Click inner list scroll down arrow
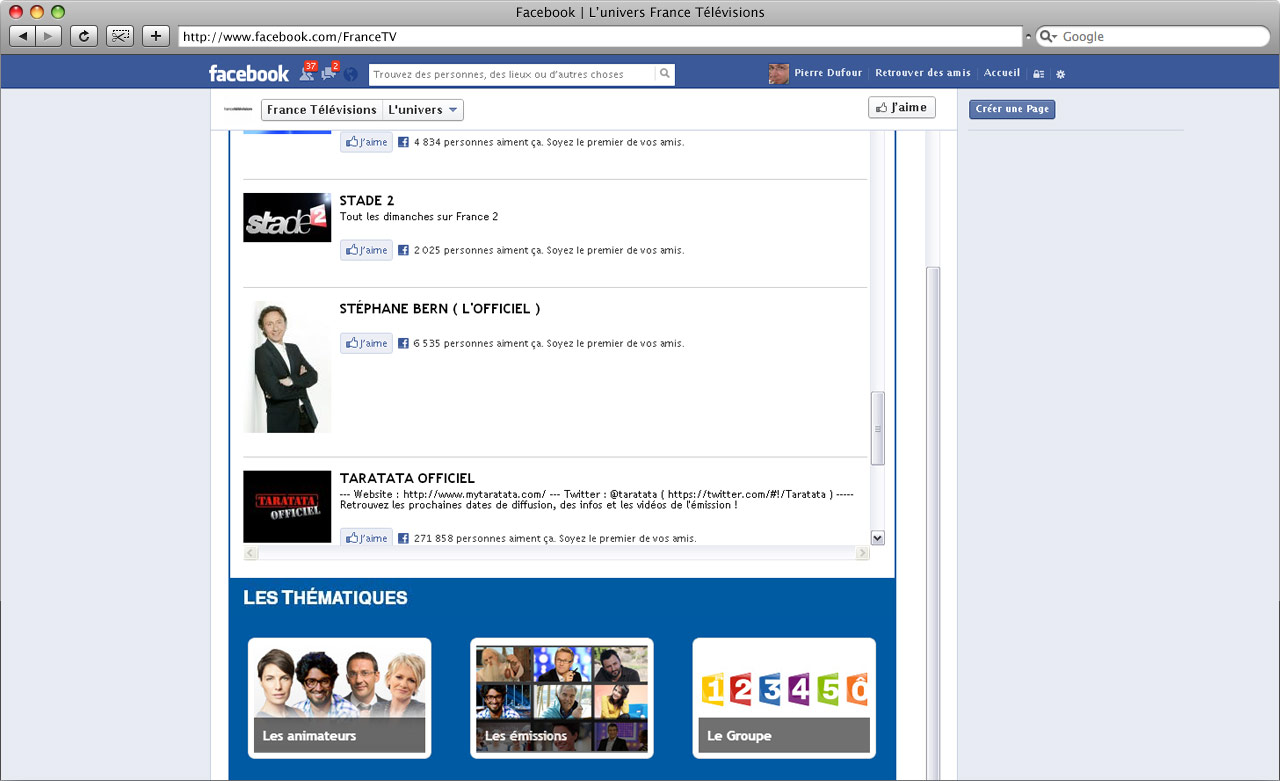Viewport: 1280px width, 781px height. coord(878,538)
